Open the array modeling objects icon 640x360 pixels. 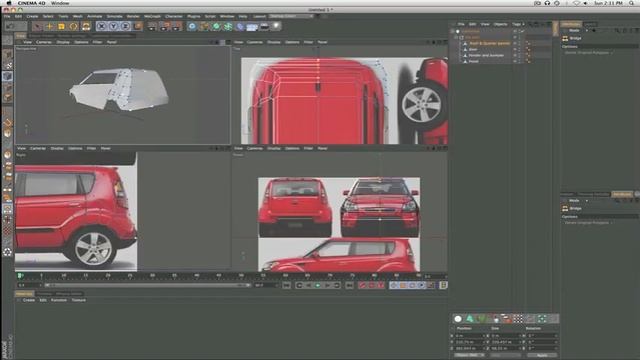(228, 27)
